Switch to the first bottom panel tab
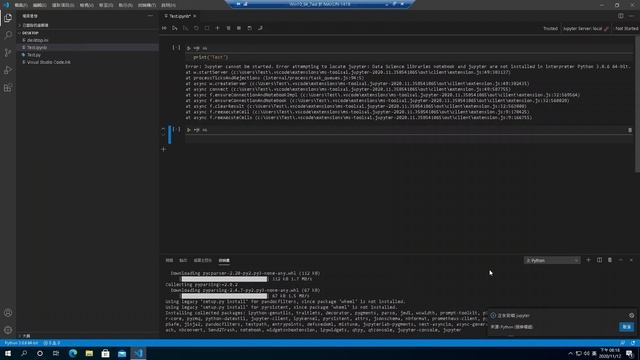This screenshot has height=360, width=640. (x=169, y=260)
